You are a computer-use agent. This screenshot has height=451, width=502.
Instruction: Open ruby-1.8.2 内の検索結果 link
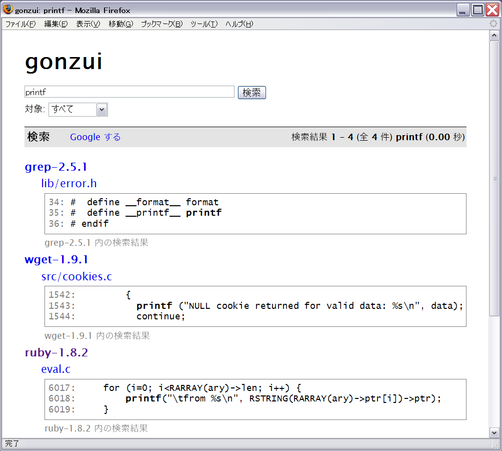tap(96, 428)
